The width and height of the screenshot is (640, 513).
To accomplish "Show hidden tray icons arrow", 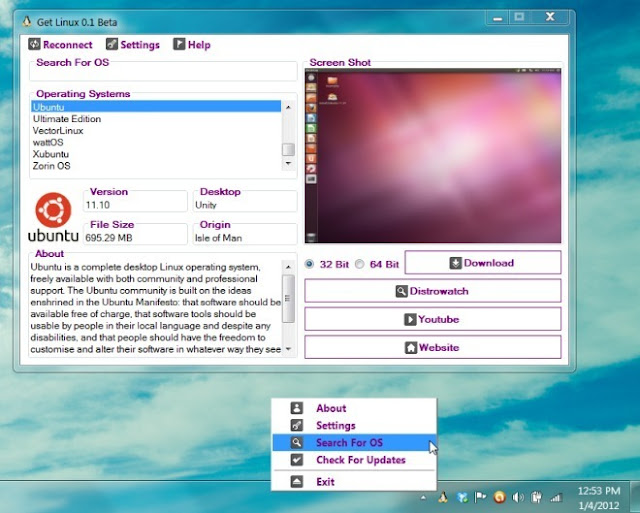I will coord(423,497).
